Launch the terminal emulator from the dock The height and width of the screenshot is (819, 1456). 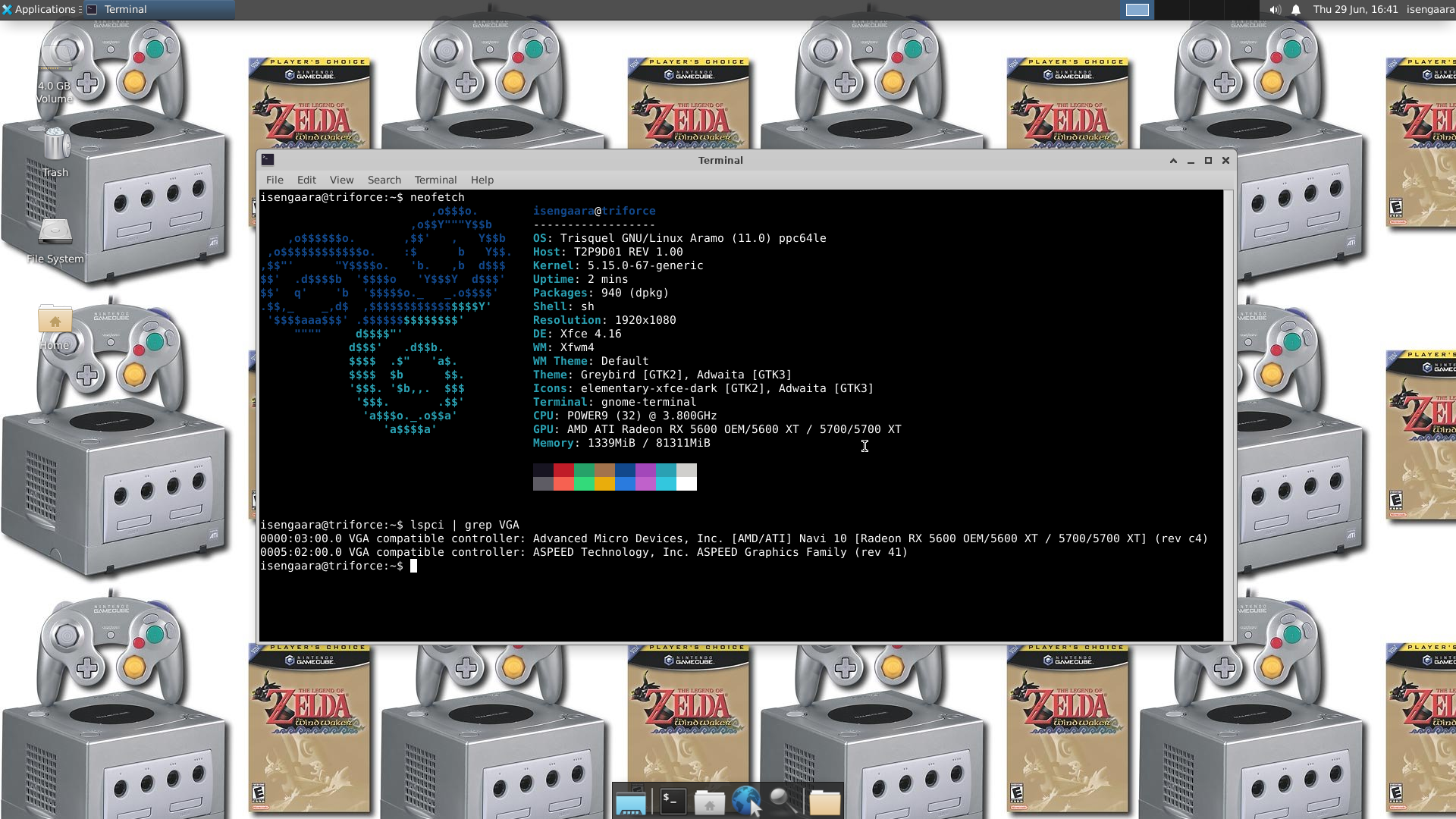673,801
